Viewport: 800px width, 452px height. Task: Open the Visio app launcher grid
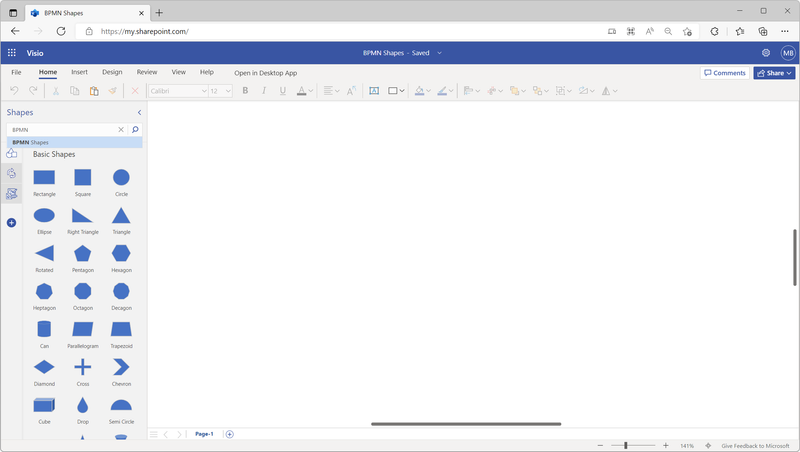12,53
